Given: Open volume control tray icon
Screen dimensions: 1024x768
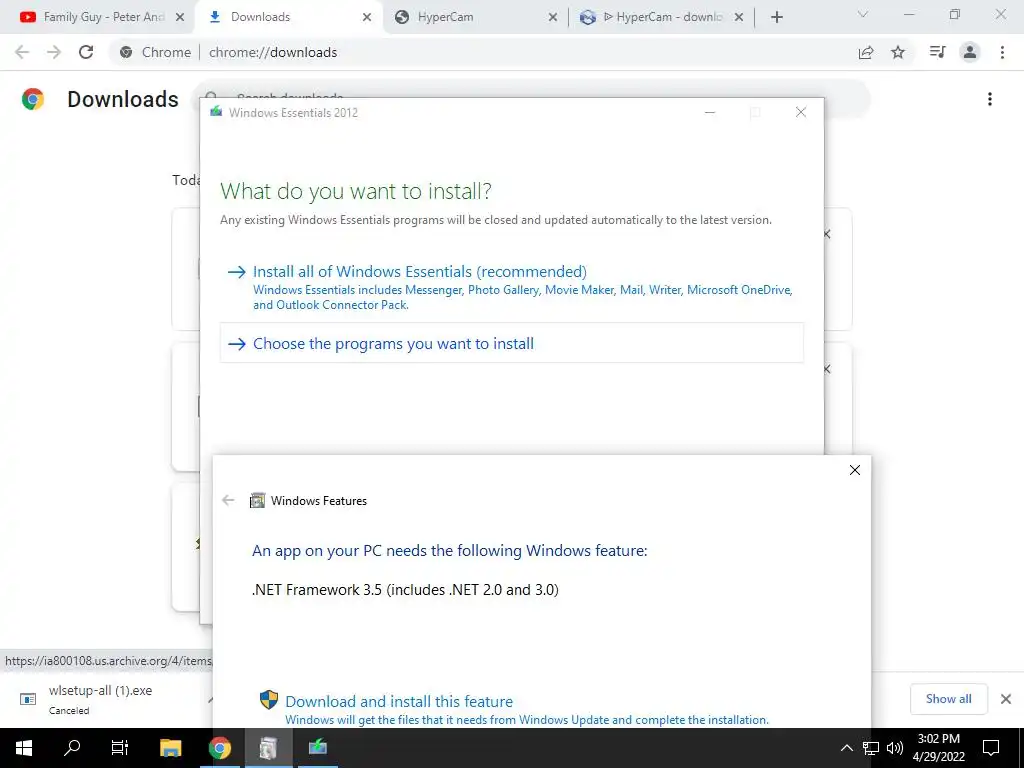Looking at the screenshot, I should click(895, 748).
